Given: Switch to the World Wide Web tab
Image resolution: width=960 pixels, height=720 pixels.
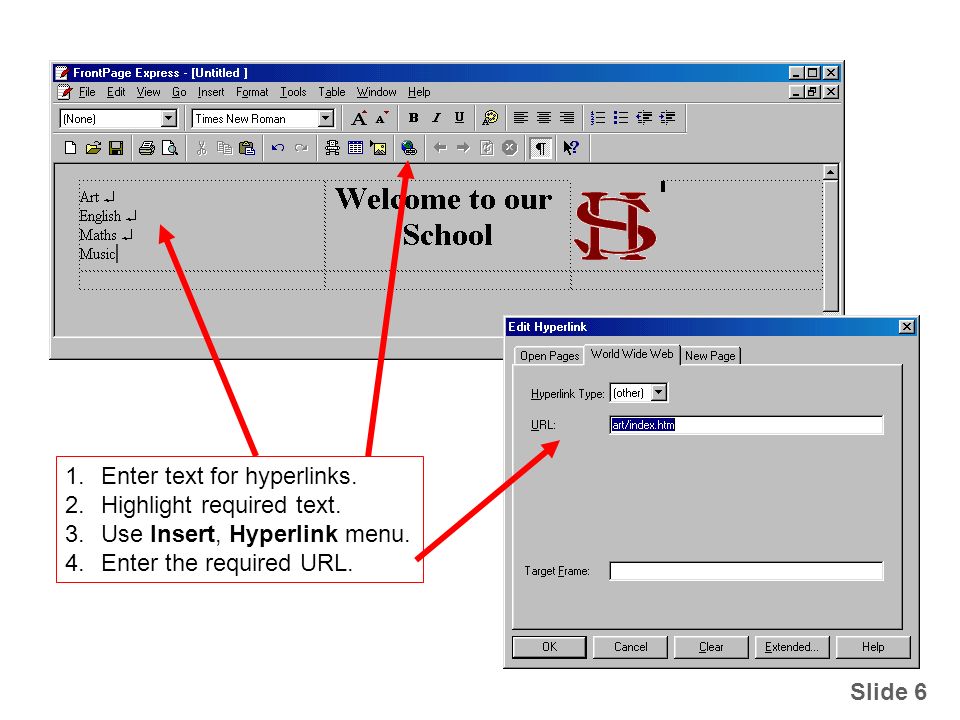Looking at the screenshot, I should pos(632,354).
